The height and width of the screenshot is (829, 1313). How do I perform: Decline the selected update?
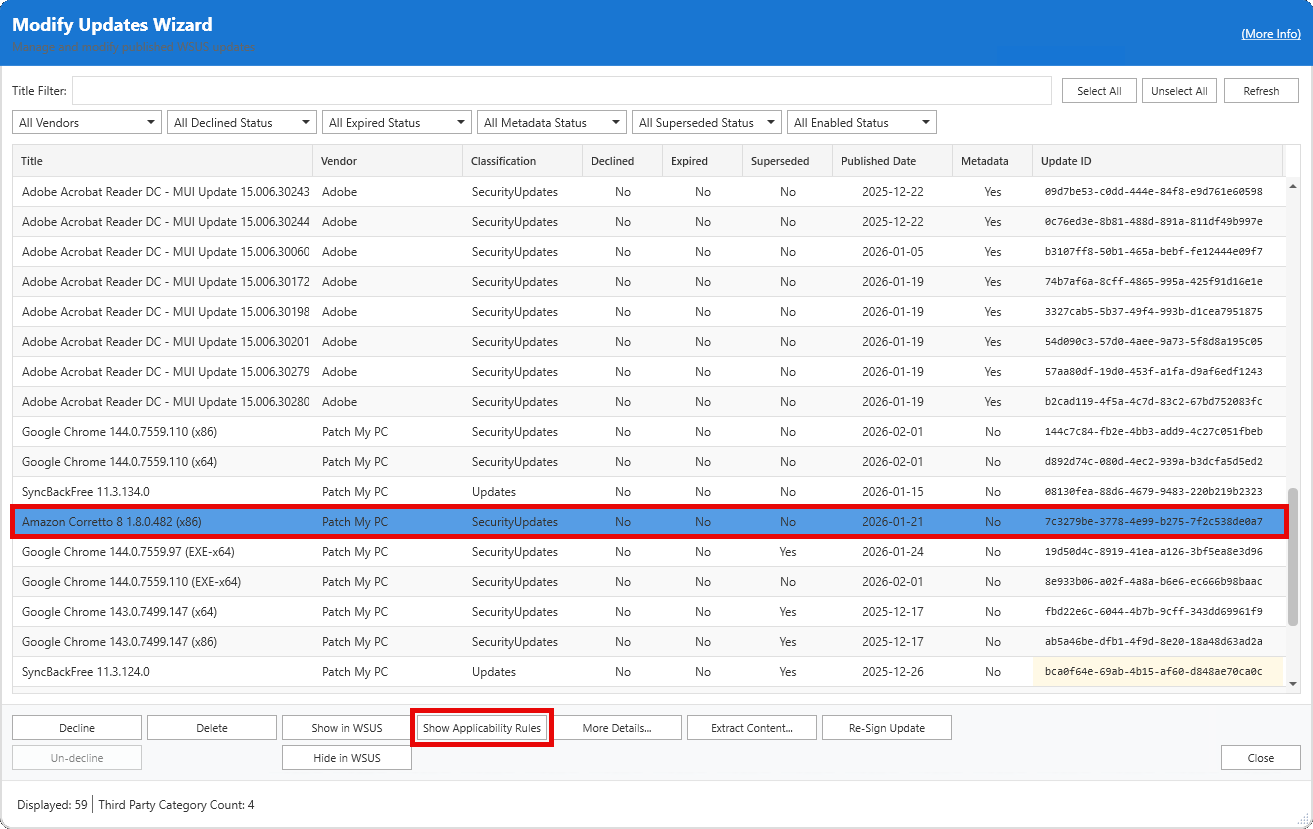click(76, 727)
